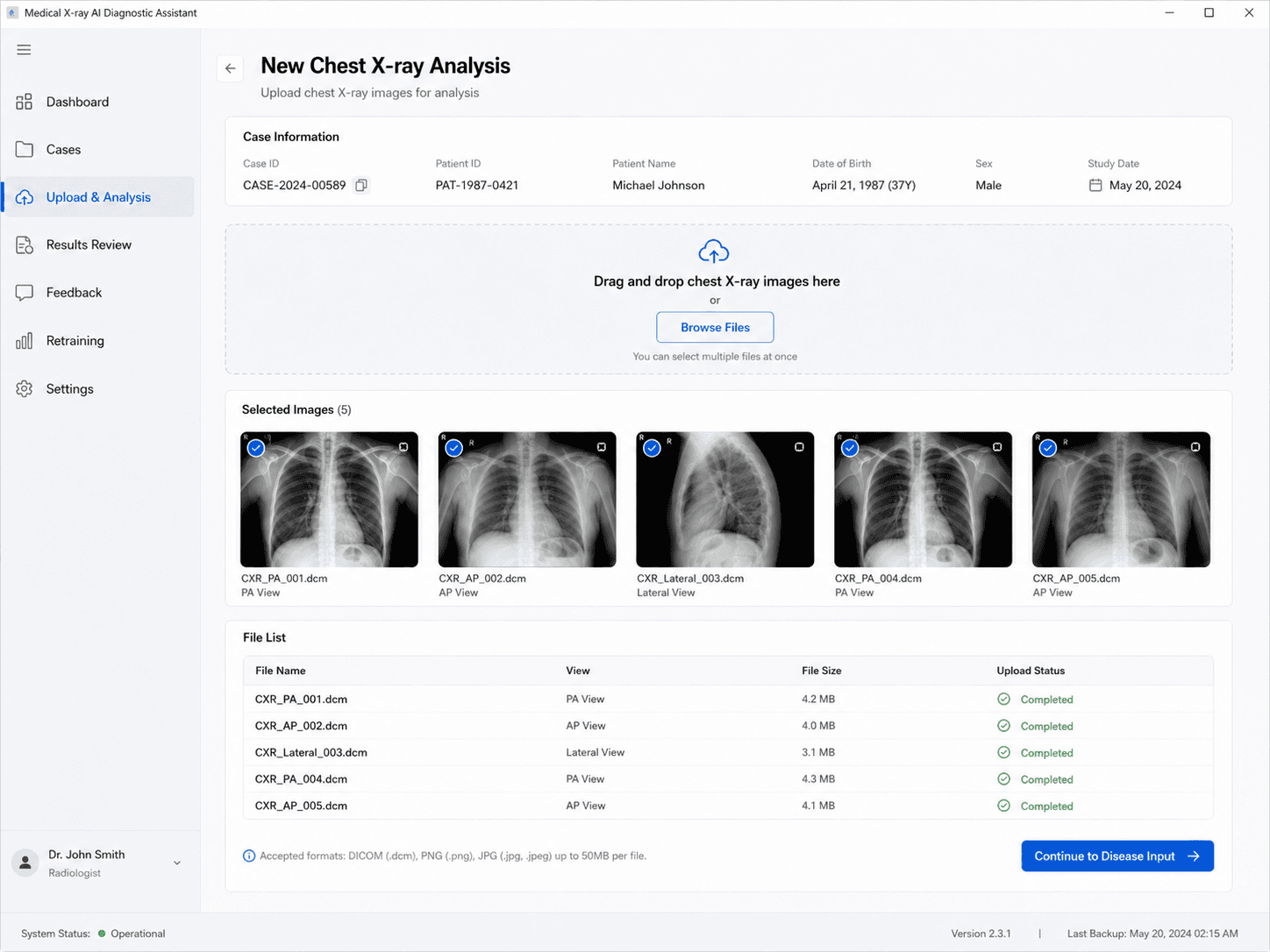1270x952 pixels.
Task: Click the Dashboard grid icon
Action: [x=25, y=102]
